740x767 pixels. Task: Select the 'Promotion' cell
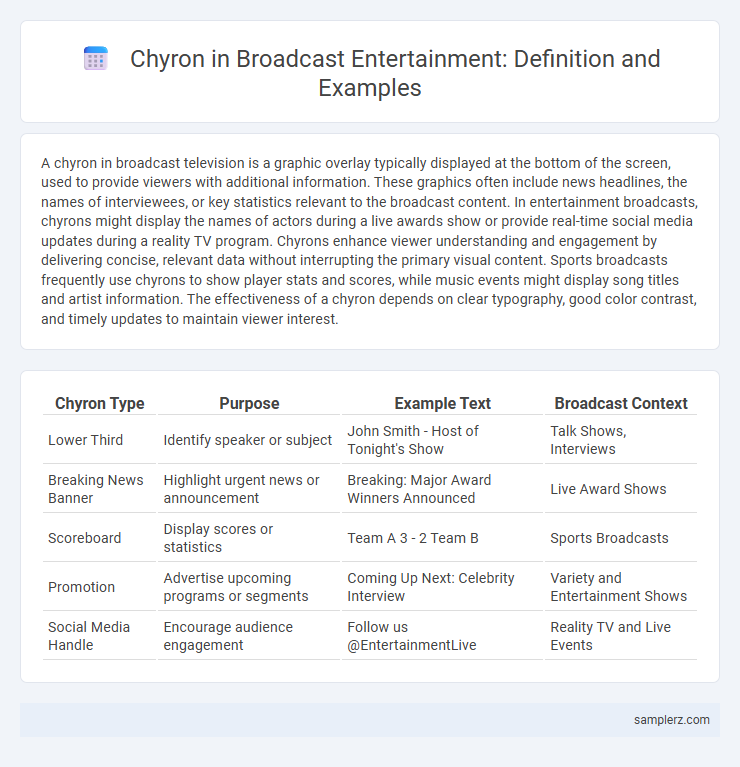tap(99, 587)
